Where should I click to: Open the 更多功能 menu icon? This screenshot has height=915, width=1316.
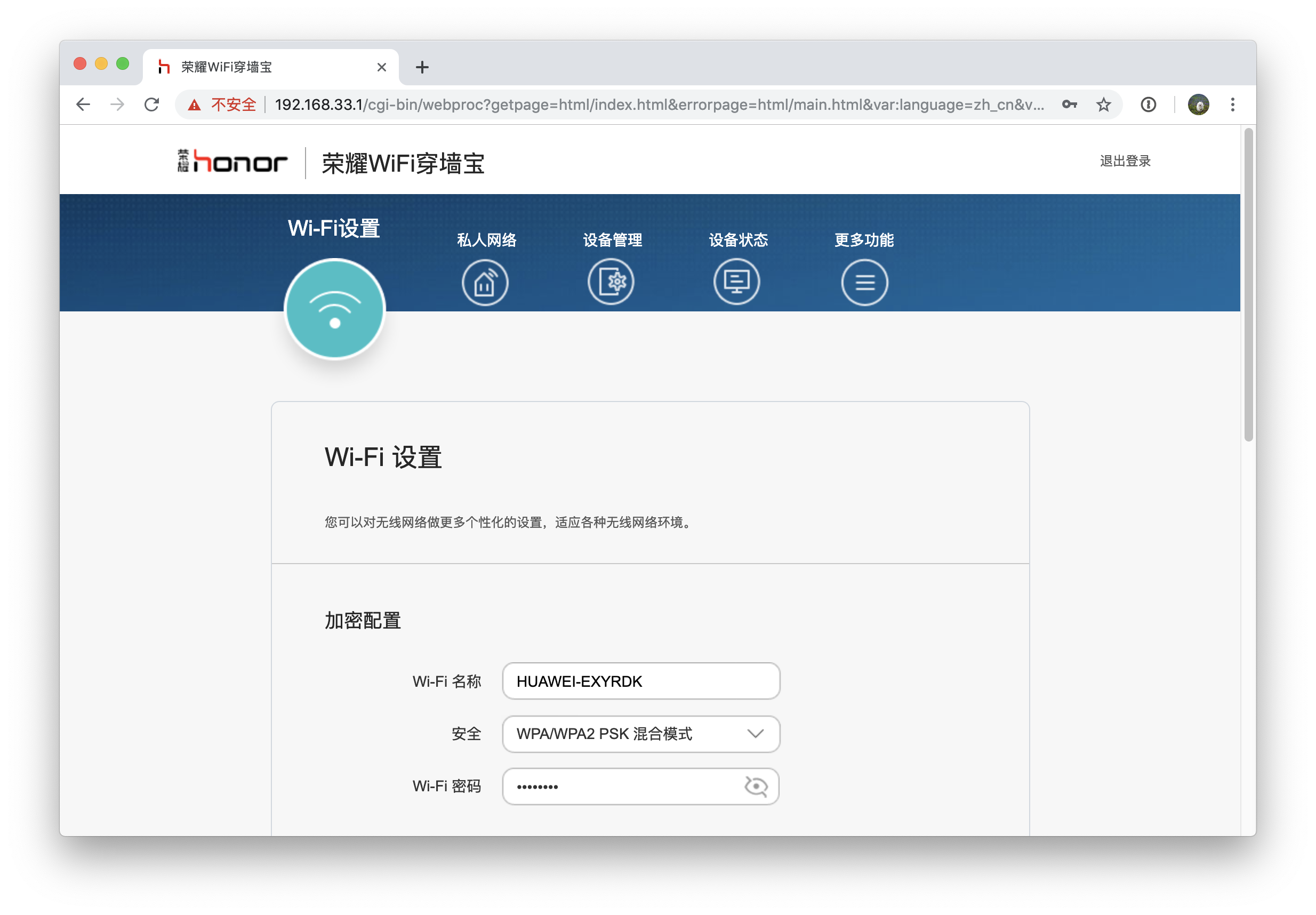click(864, 282)
